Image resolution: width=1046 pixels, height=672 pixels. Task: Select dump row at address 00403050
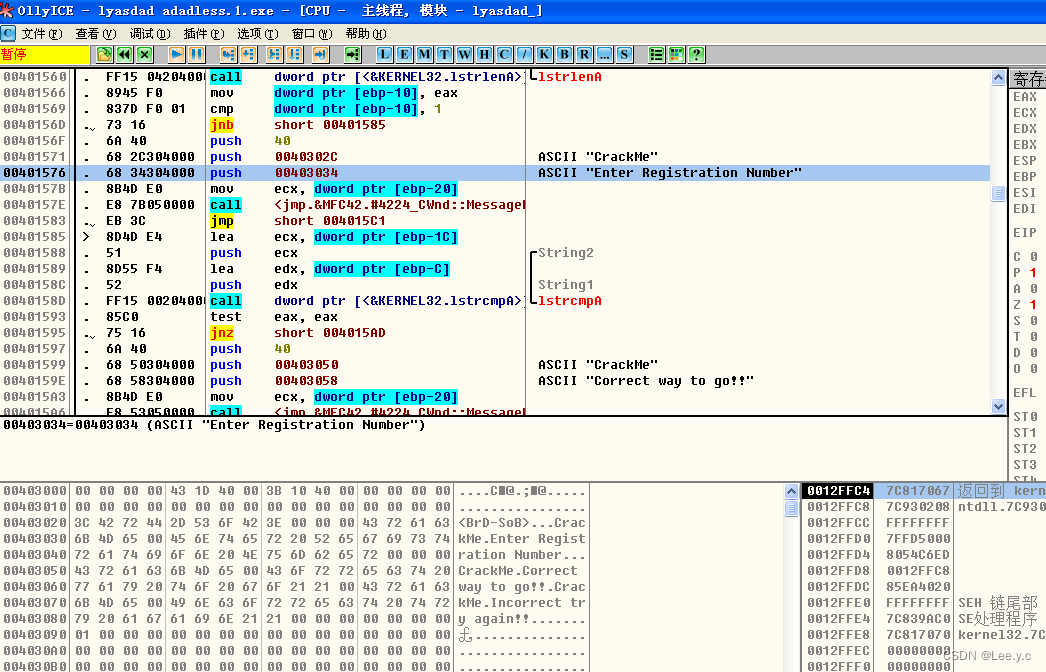[x=294, y=571]
